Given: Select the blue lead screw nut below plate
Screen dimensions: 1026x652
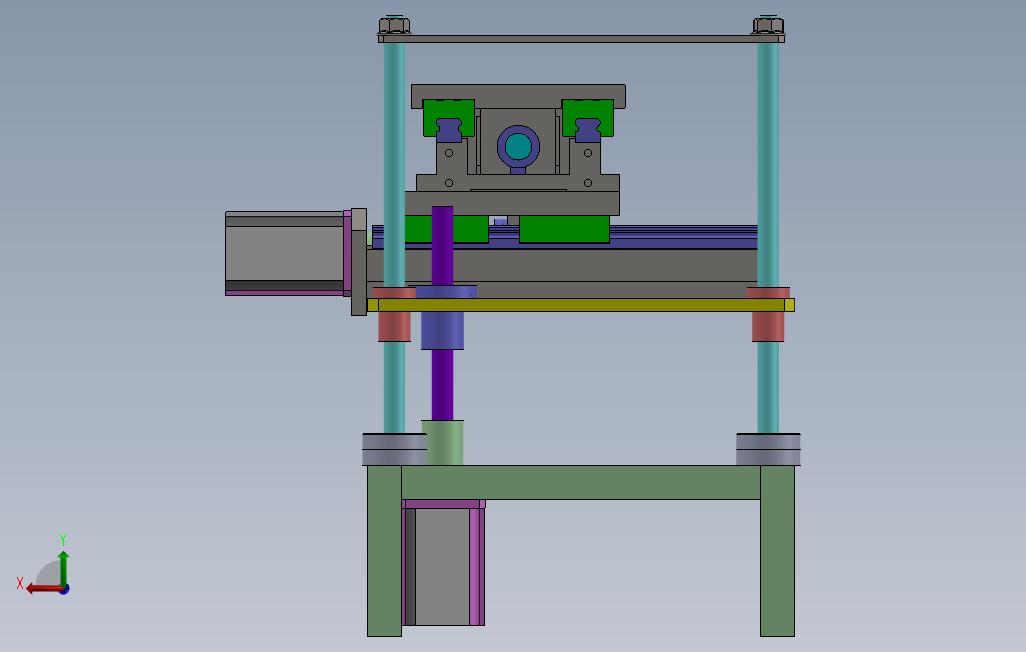Looking at the screenshot, I should [x=442, y=330].
